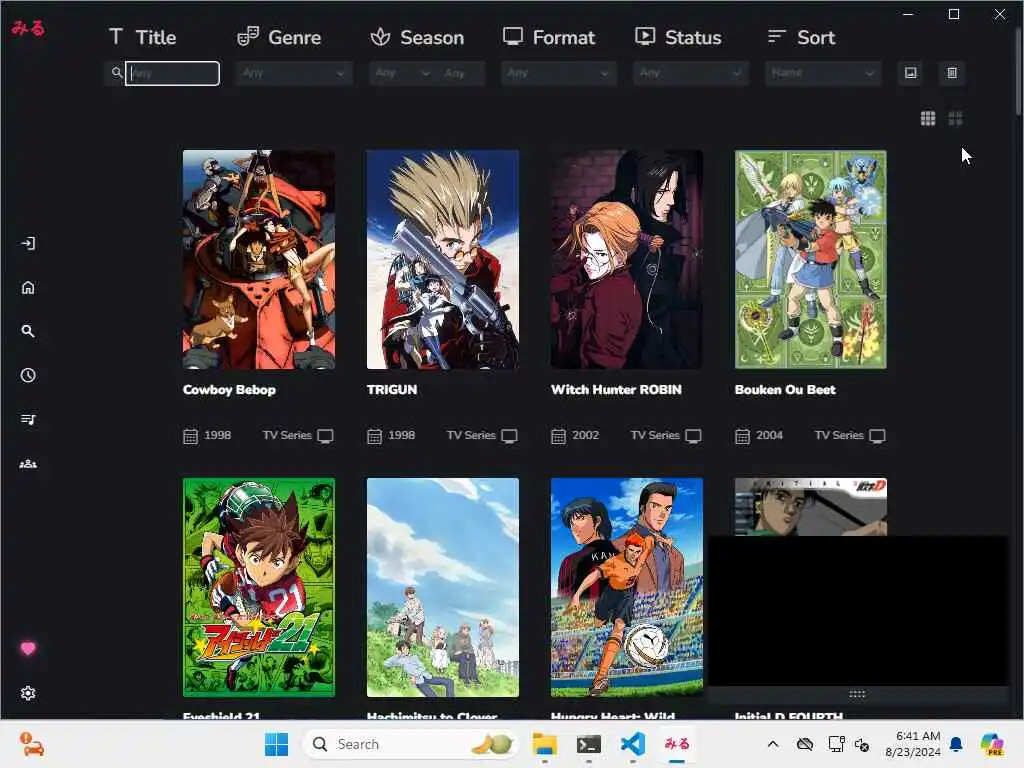Click the black mini player overlay

[857, 611]
